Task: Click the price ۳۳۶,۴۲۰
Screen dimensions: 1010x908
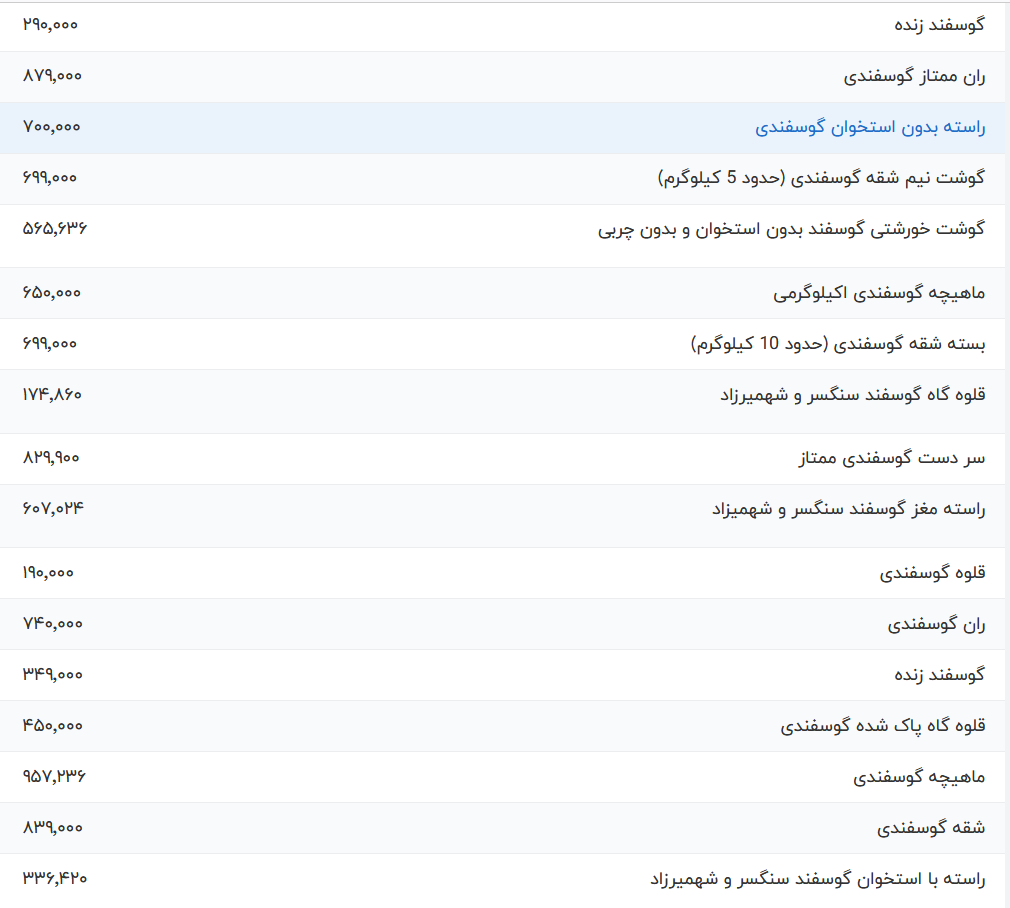Action: [55, 878]
